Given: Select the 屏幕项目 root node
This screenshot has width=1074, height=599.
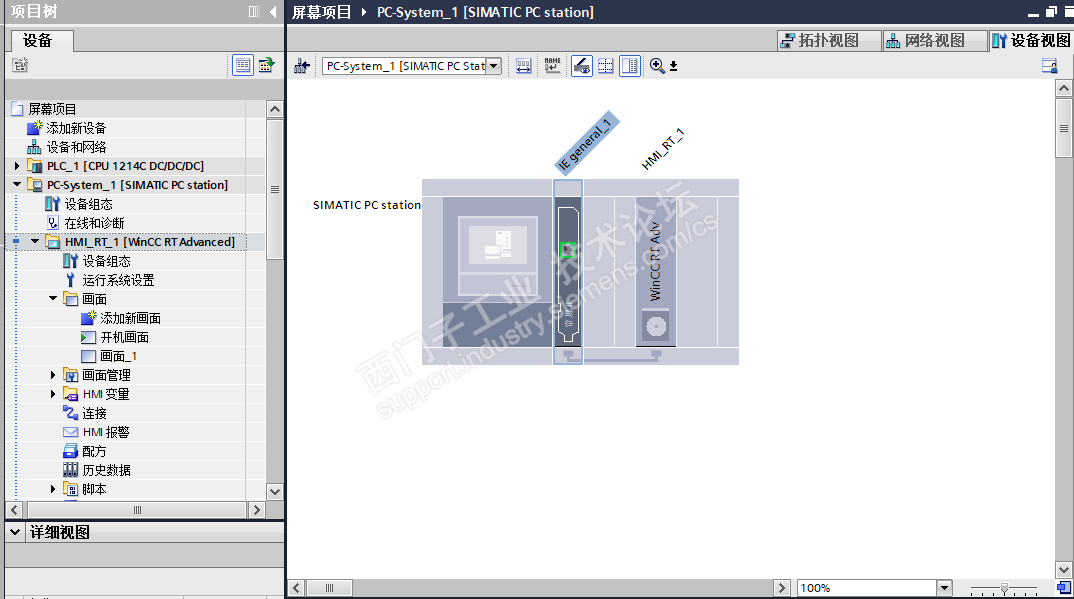Looking at the screenshot, I should [52, 109].
